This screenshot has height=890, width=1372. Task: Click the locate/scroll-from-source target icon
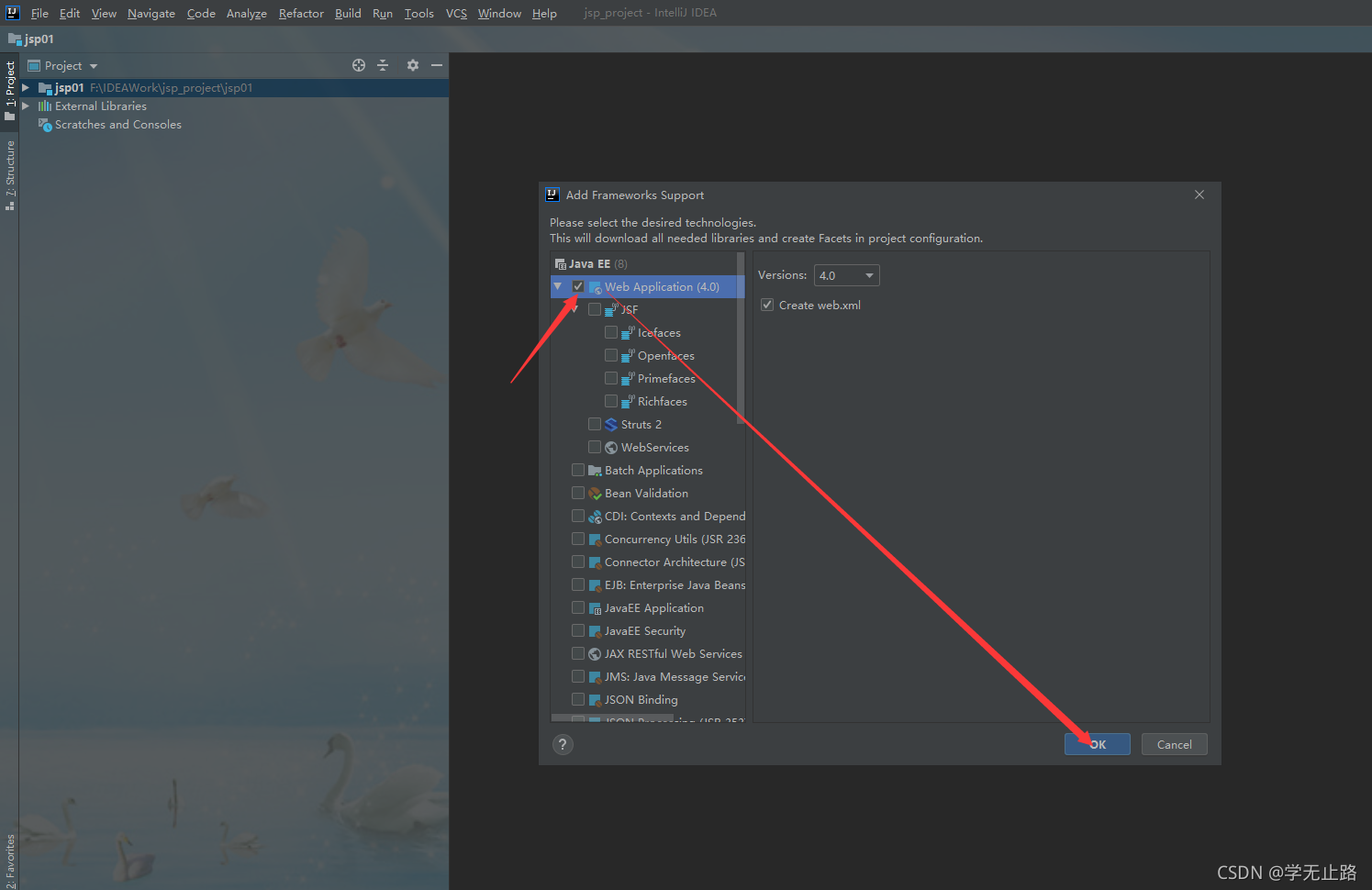(x=359, y=65)
